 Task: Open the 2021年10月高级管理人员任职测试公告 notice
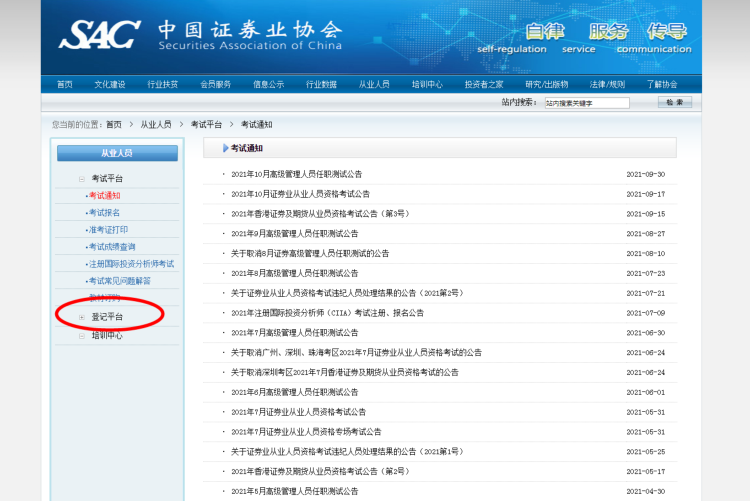pyautogui.click(x=296, y=174)
